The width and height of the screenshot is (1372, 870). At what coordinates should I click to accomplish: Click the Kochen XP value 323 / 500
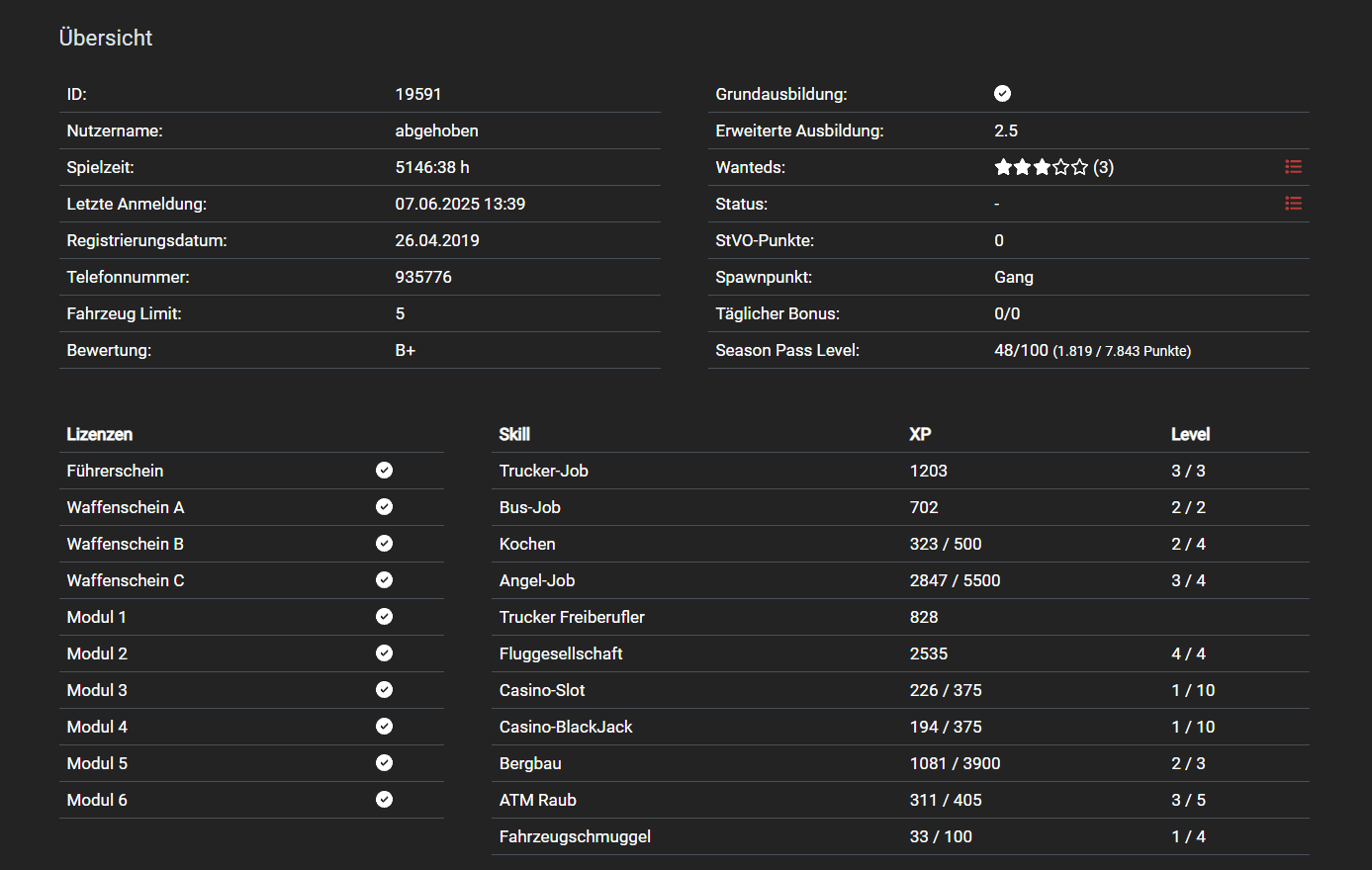946,544
